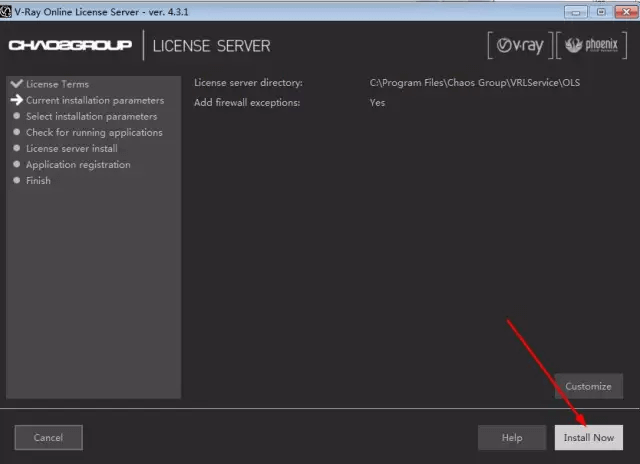Select the Check for running applications step

tap(94, 133)
